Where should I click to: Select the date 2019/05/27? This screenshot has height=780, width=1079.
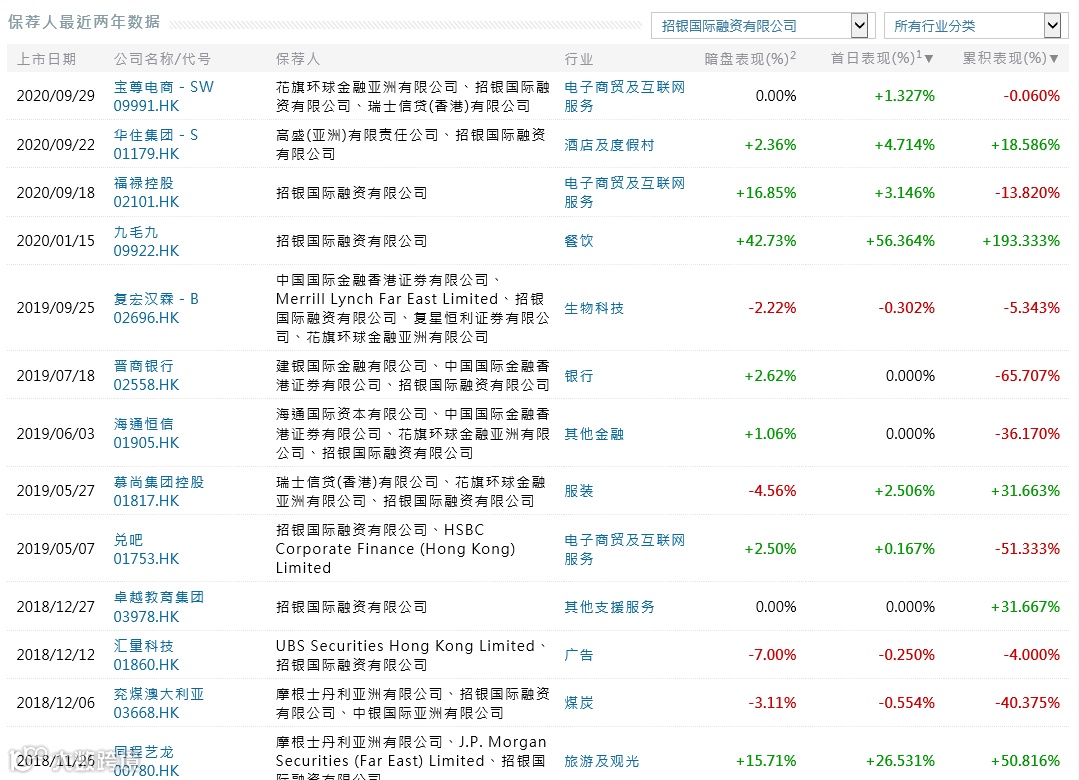(56, 491)
